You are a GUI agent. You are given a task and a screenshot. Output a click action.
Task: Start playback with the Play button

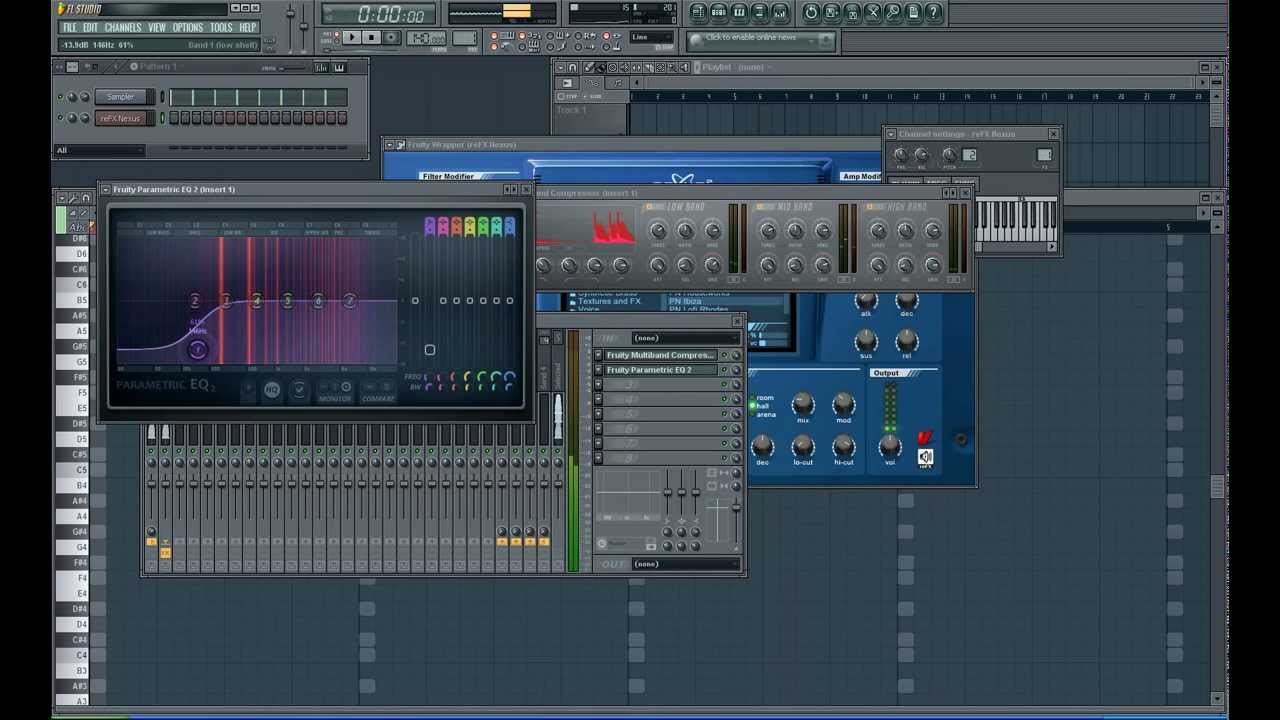(x=351, y=38)
